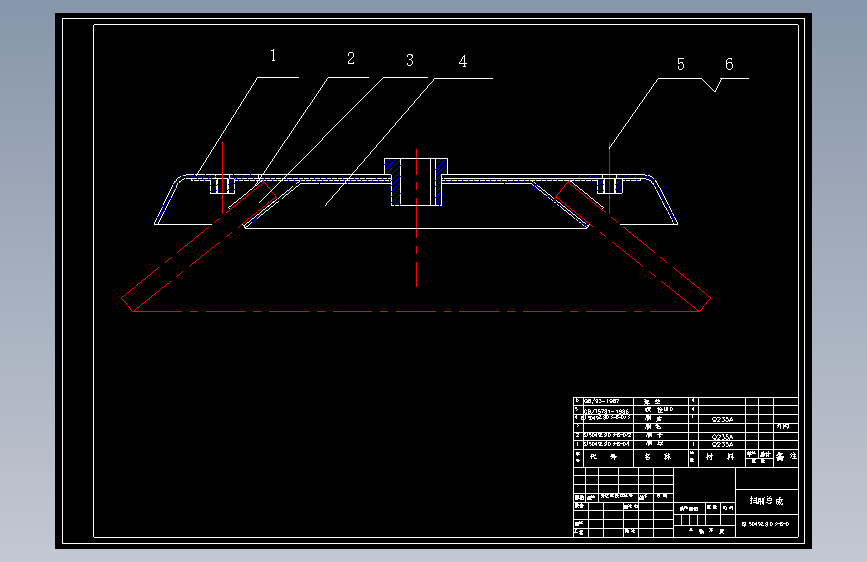
Task: Click the vertical red centerline through the hub
Action: pos(416,218)
